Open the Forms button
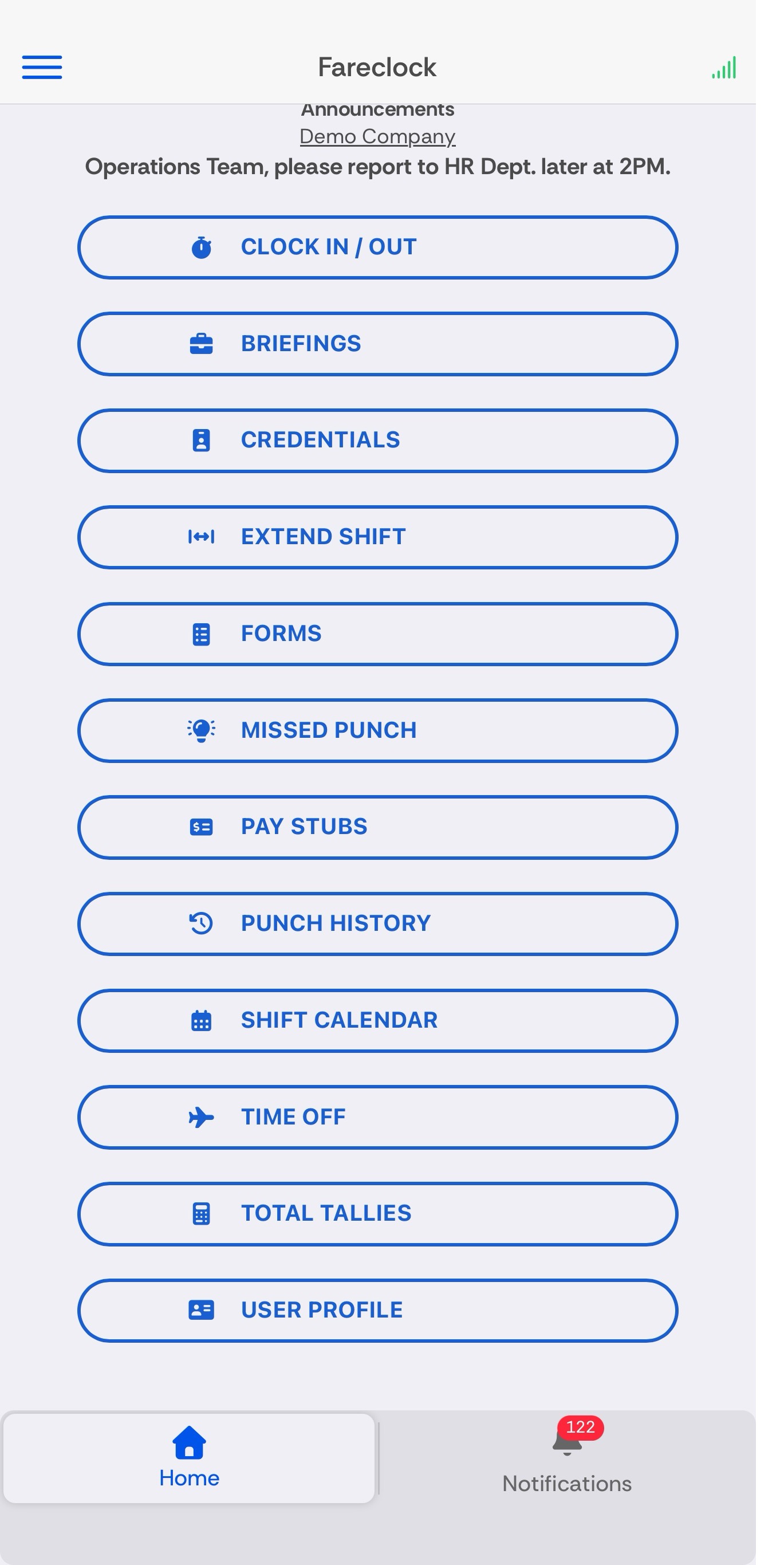 (x=378, y=634)
